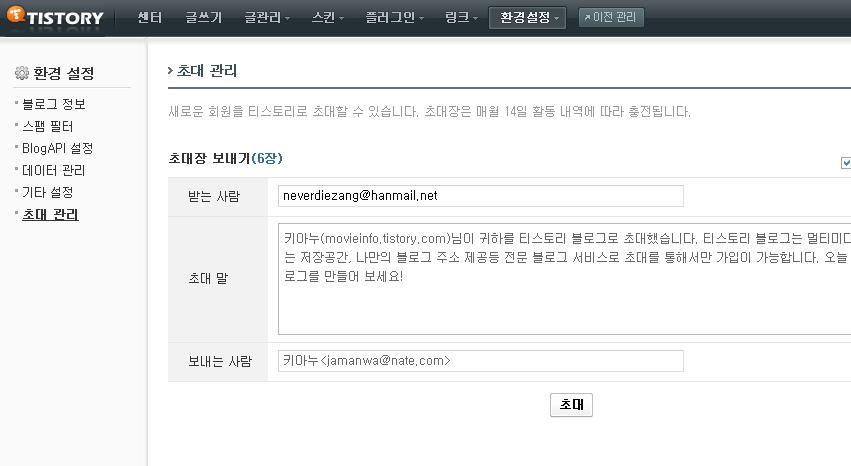Open 블로그 정보 in sidebar
The width and height of the screenshot is (851, 466).
[x=53, y=104]
